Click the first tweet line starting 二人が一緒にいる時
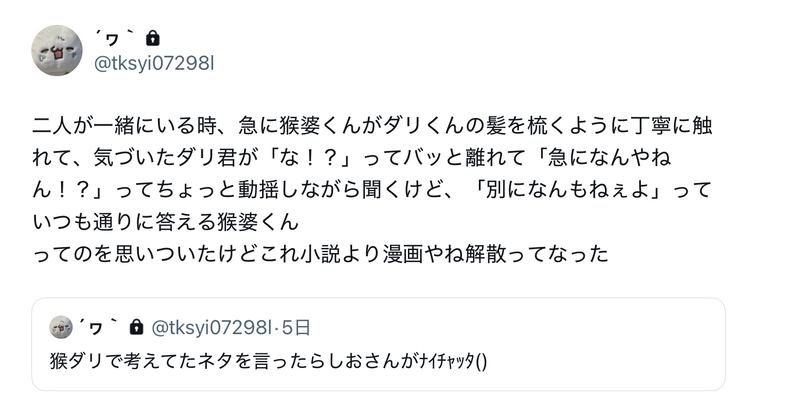 (371, 127)
